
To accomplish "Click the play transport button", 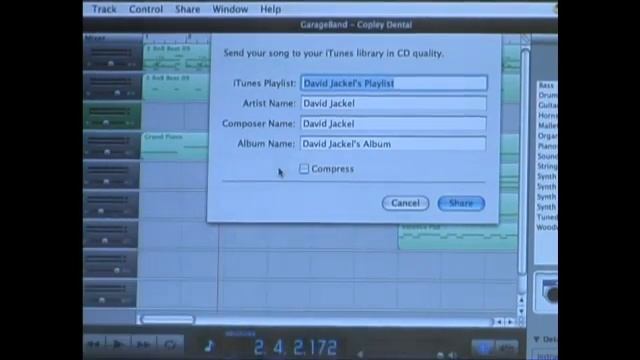I will click(118, 345).
